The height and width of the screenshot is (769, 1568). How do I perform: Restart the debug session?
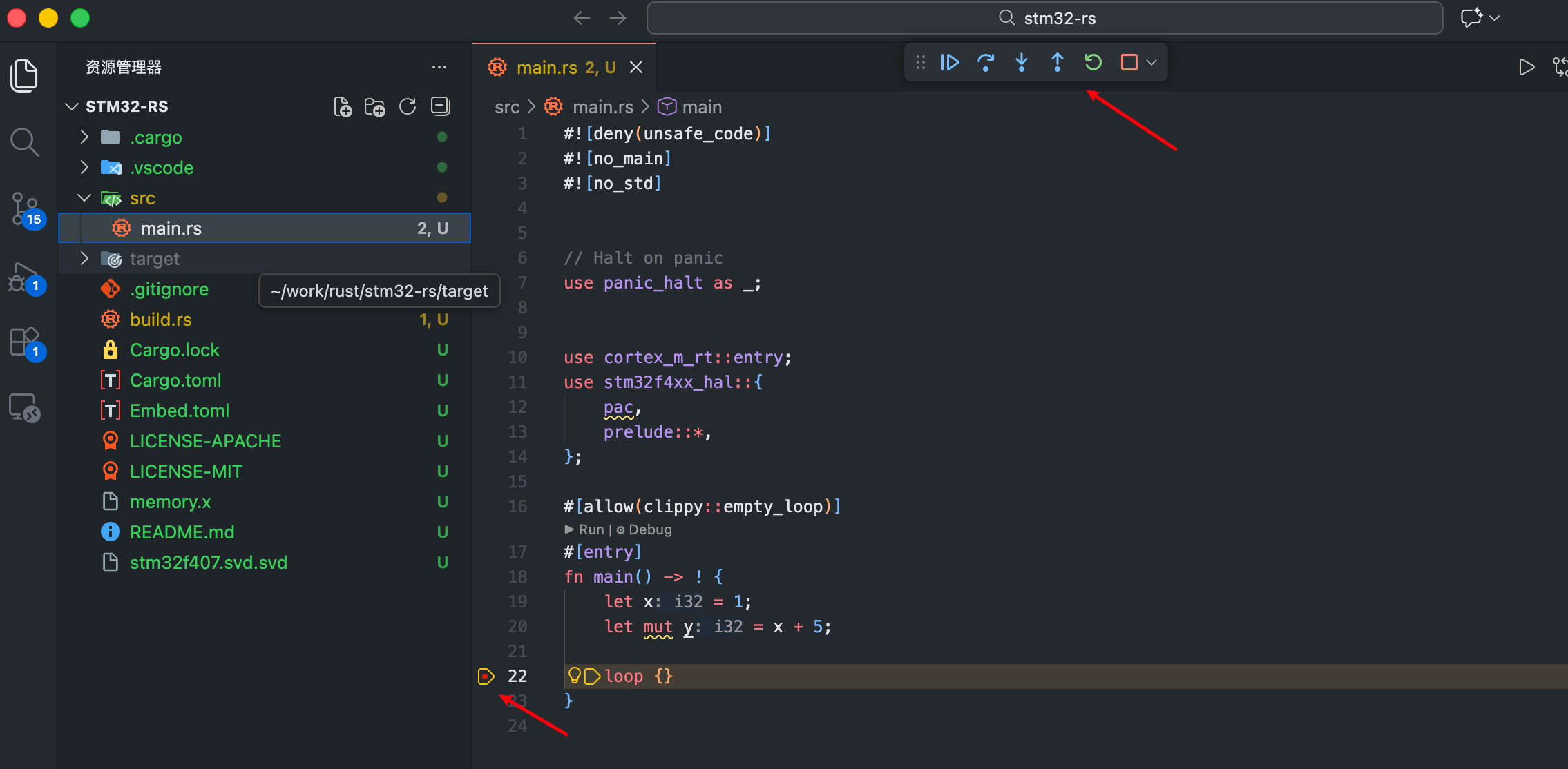1093,63
